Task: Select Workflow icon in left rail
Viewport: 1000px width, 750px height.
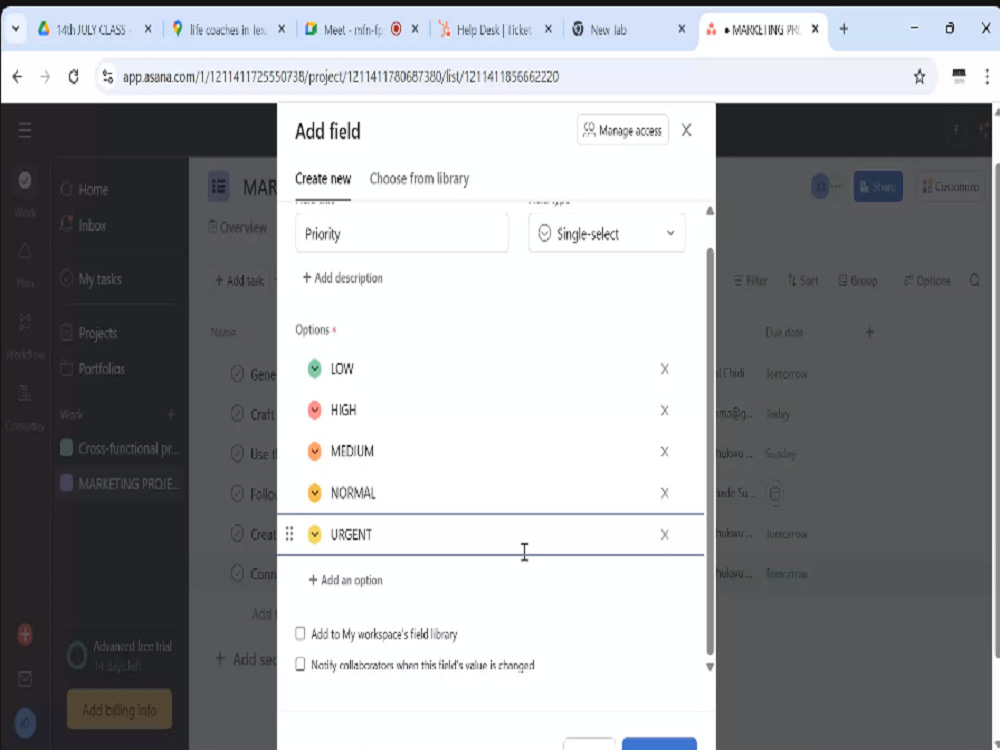Action: point(25,322)
